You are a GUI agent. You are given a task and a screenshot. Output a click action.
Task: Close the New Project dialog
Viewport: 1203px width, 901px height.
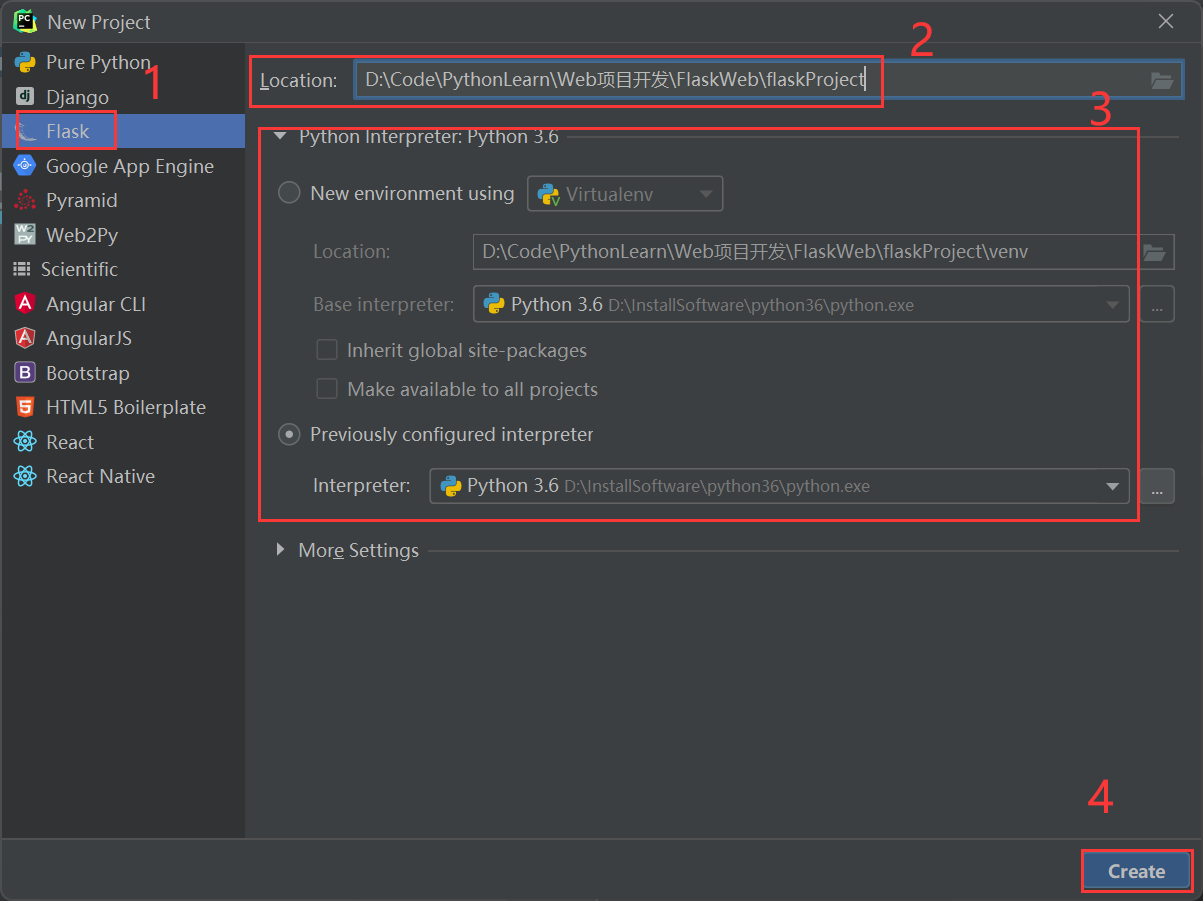(1166, 21)
